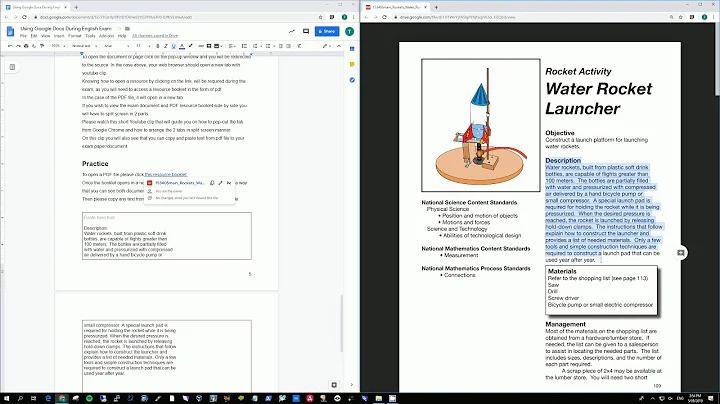
Task: Click the Increase indent icon
Action: pos(288,46)
